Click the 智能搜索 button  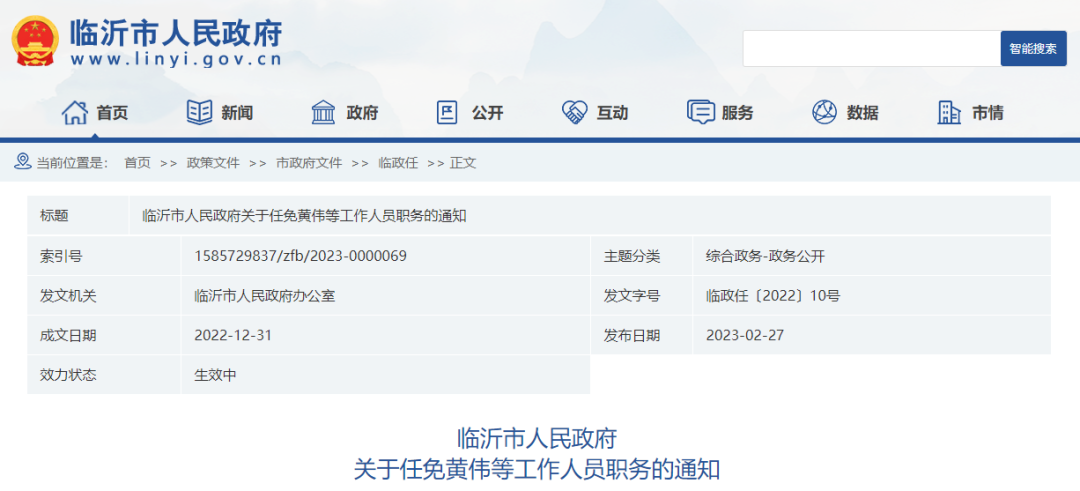(x=1033, y=49)
